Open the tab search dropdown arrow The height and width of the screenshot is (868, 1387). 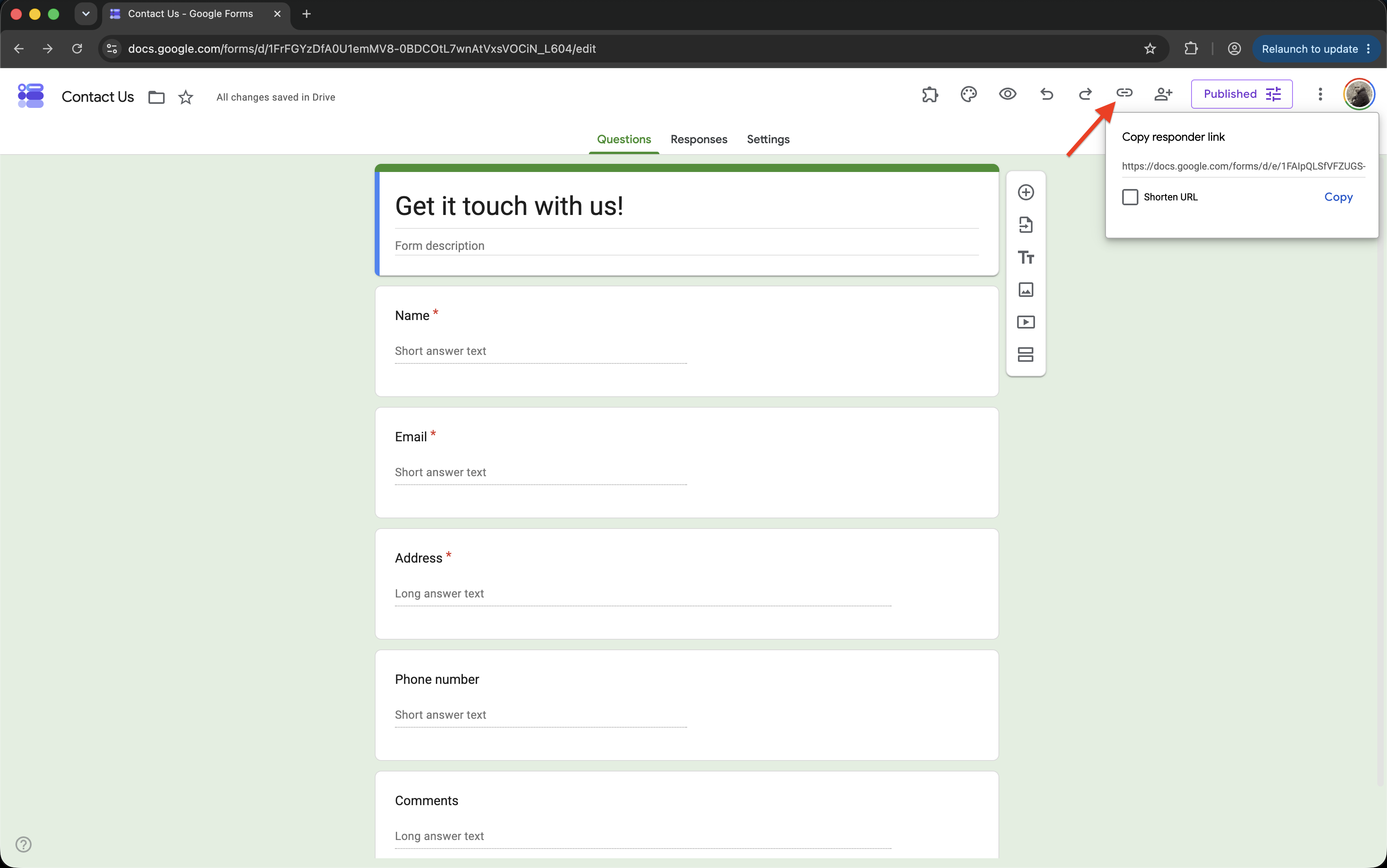(x=86, y=14)
